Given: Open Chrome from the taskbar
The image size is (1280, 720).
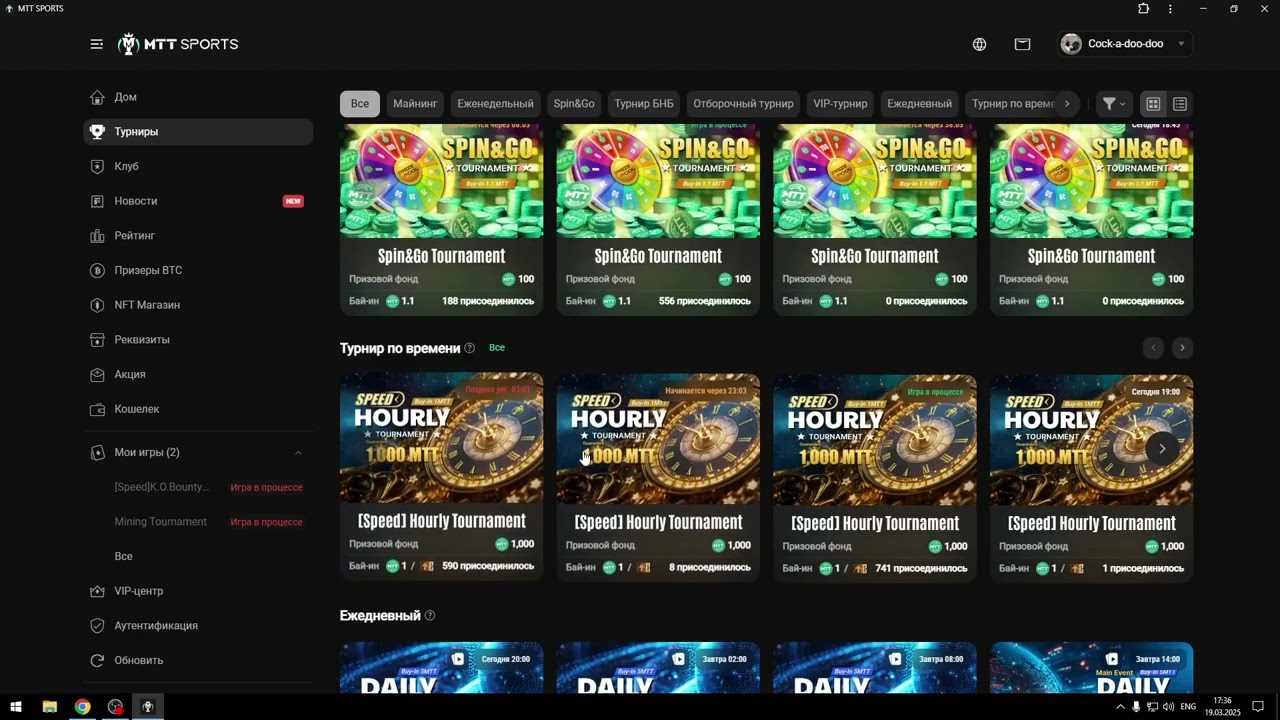Looking at the screenshot, I should click(x=82, y=707).
